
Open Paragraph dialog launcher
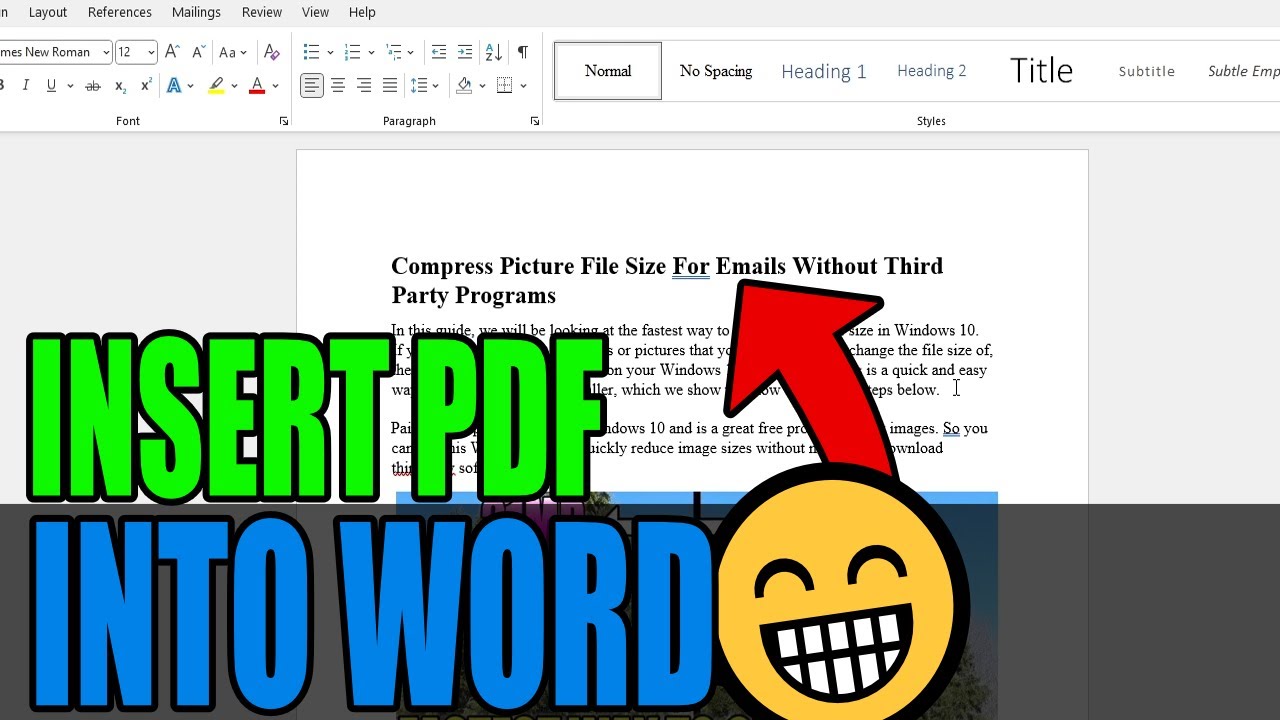pyautogui.click(x=535, y=121)
